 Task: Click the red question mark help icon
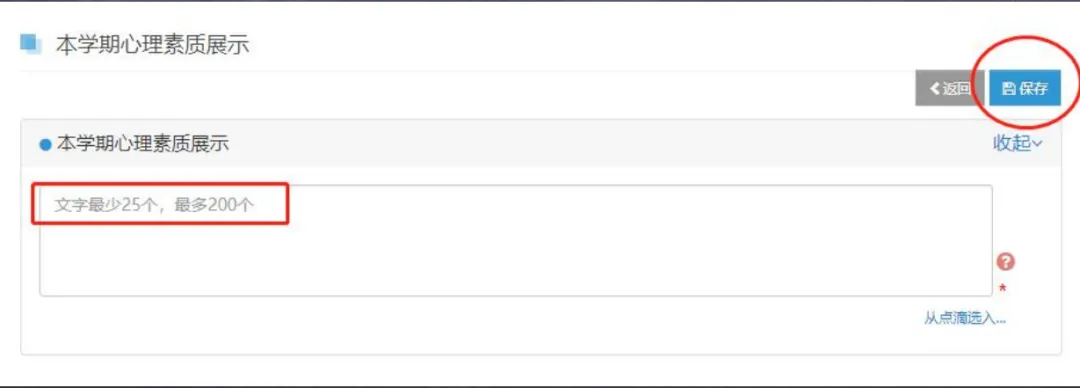pyautogui.click(x=1006, y=262)
